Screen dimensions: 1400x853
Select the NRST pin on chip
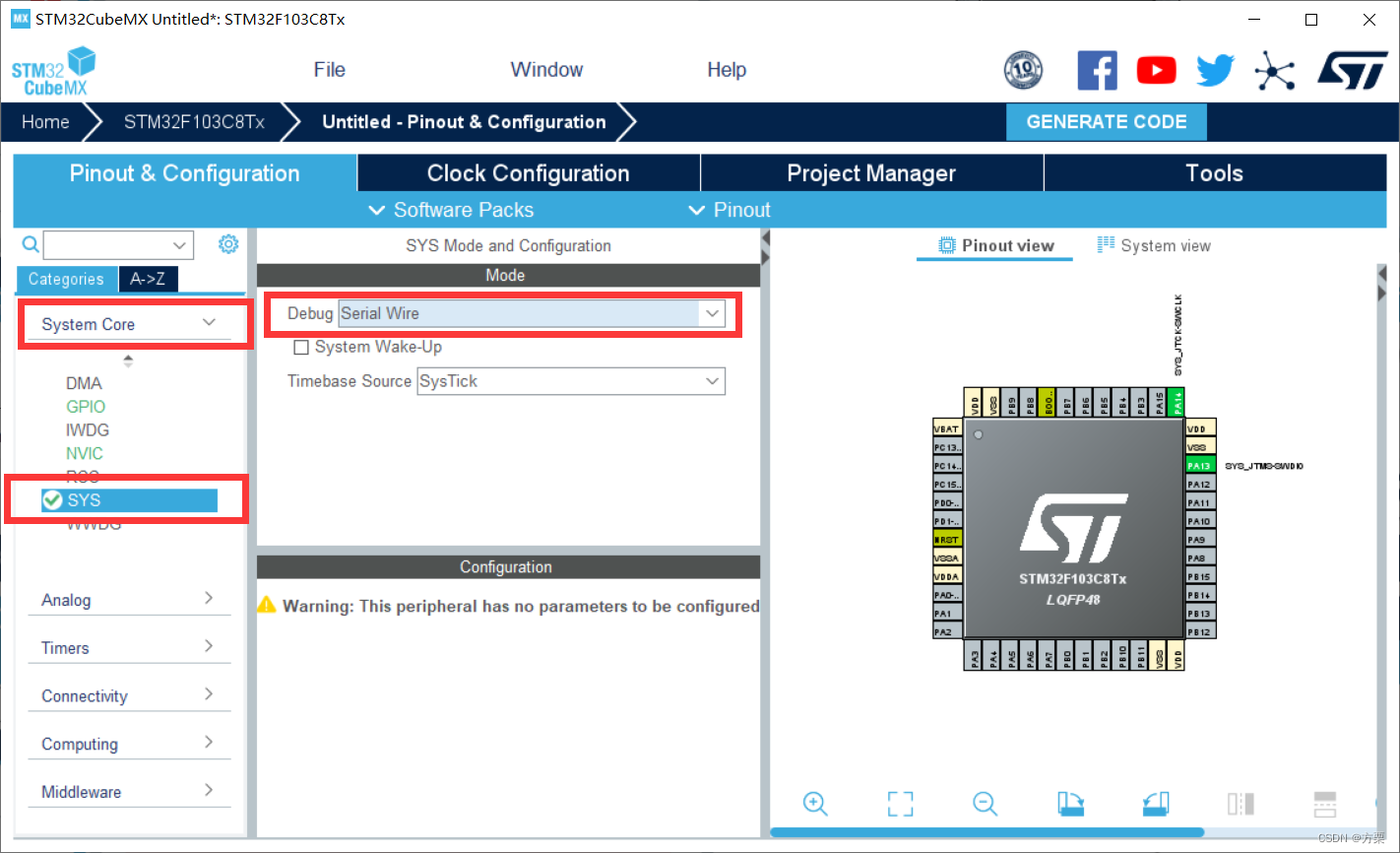[947, 540]
